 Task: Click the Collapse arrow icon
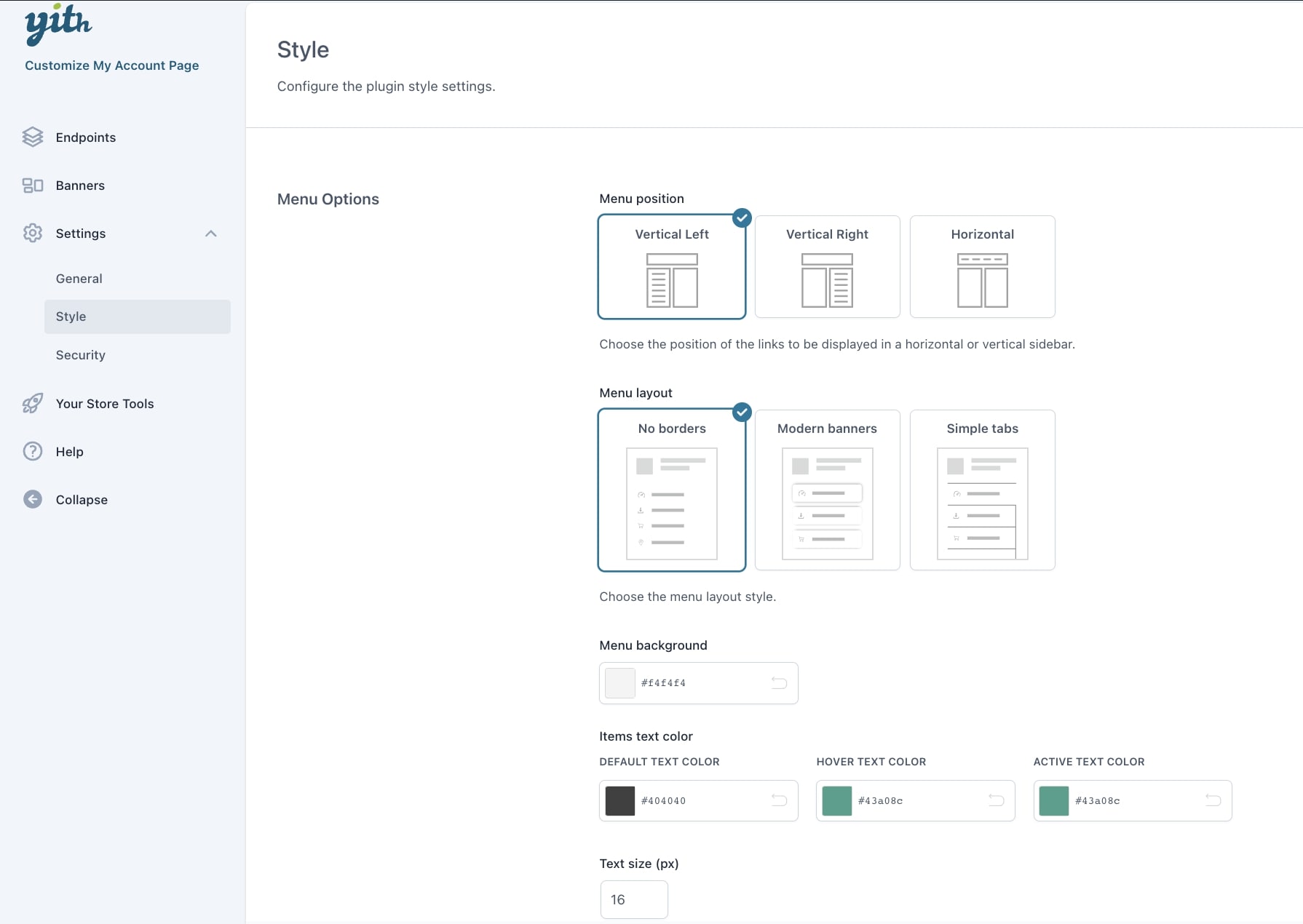33,500
